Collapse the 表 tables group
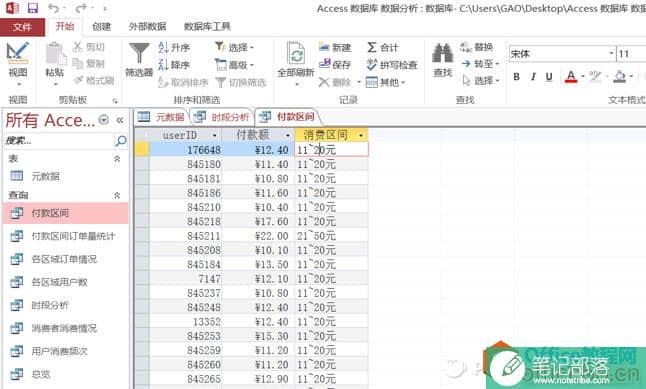The image size is (646, 389). (x=117, y=159)
